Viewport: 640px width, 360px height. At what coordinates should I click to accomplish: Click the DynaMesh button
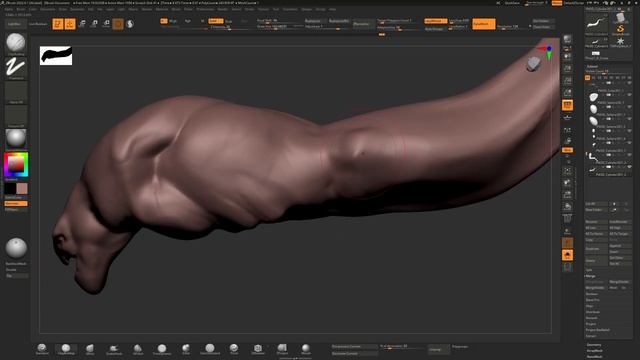(x=484, y=24)
